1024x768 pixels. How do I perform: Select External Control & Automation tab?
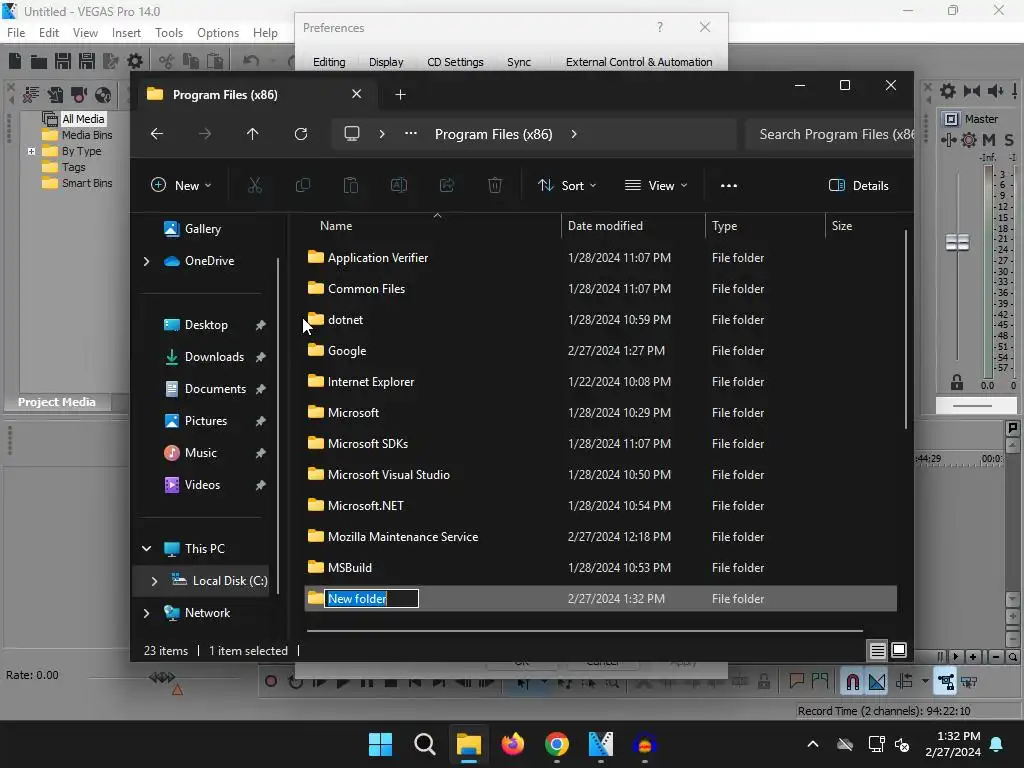click(x=639, y=62)
